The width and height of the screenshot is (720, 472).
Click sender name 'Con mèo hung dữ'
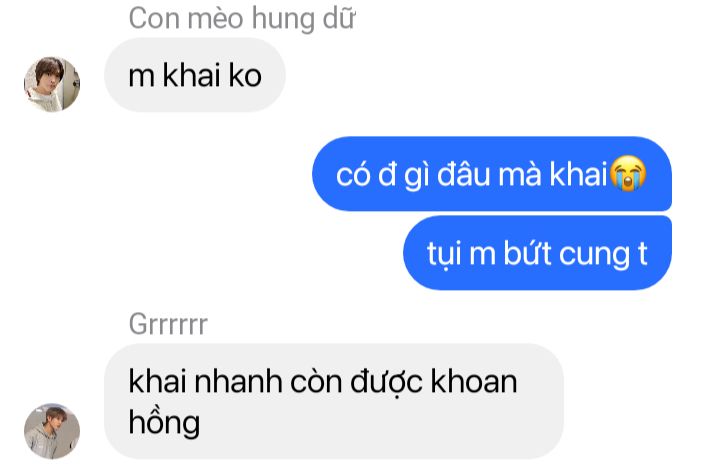pyautogui.click(x=242, y=18)
